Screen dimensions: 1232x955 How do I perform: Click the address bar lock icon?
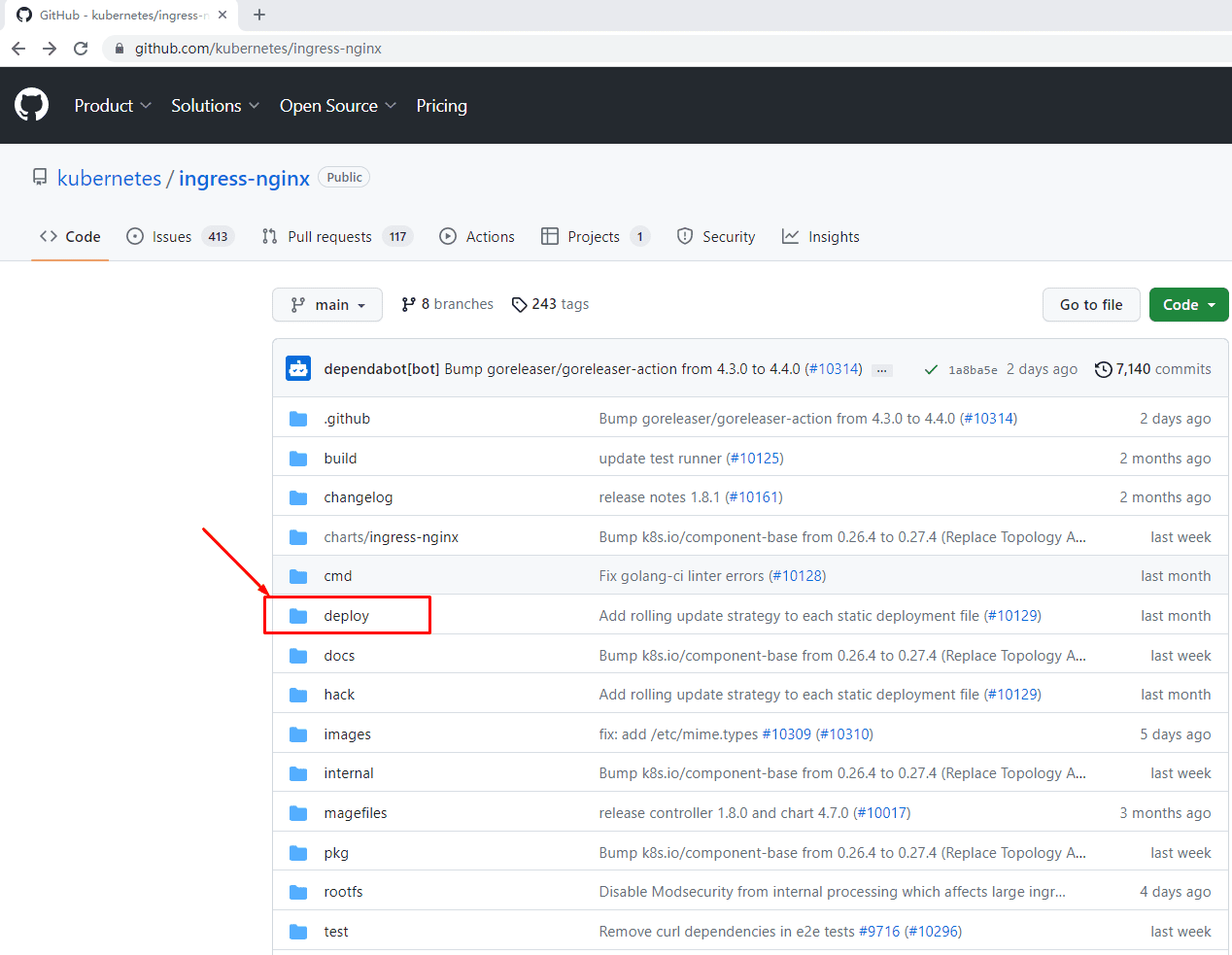coord(120,49)
